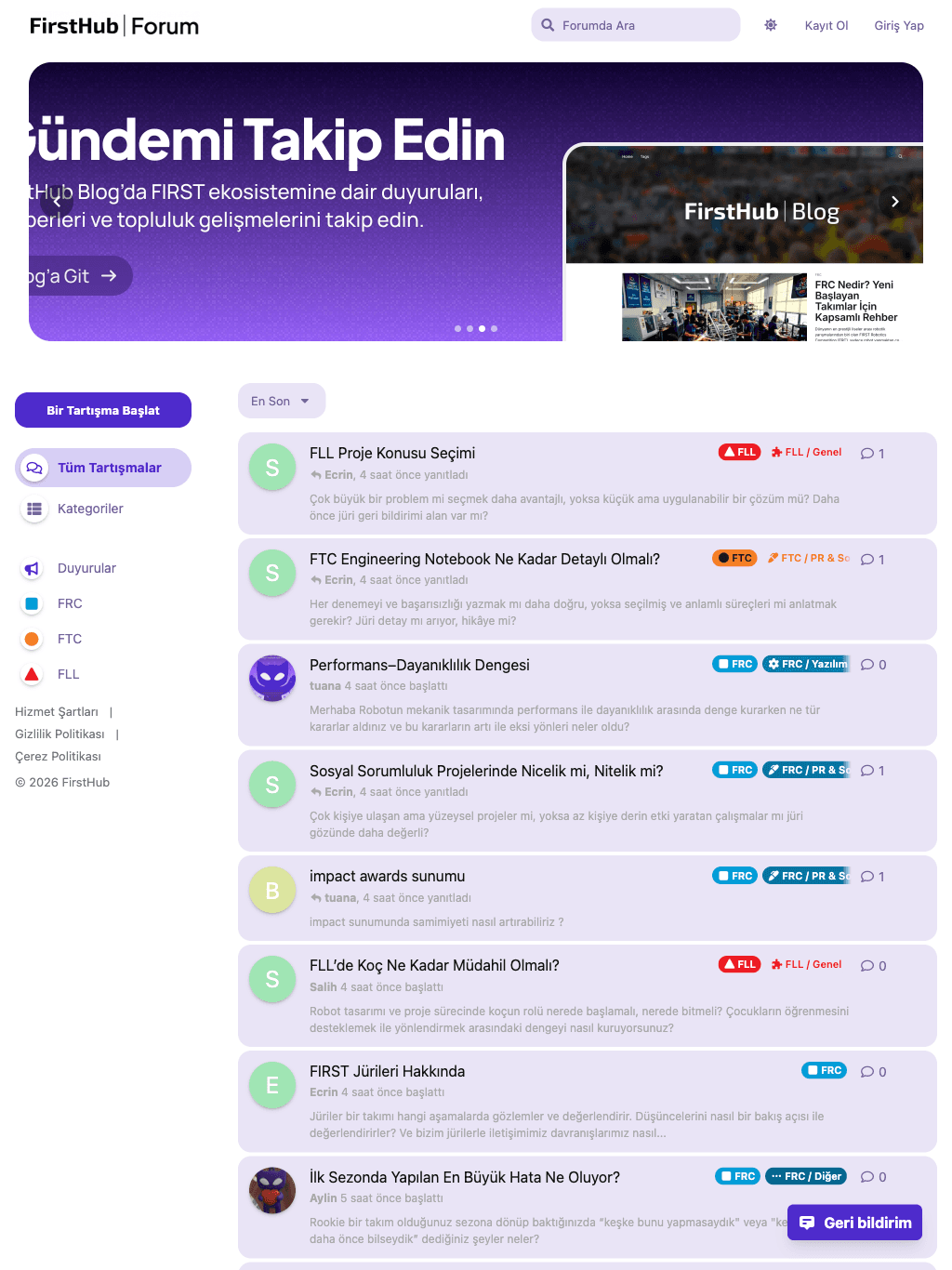Image resolution: width=952 pixels, height=1270 pixels.
Task: Select the first carousel dot indicator
Action: point(457,328)
